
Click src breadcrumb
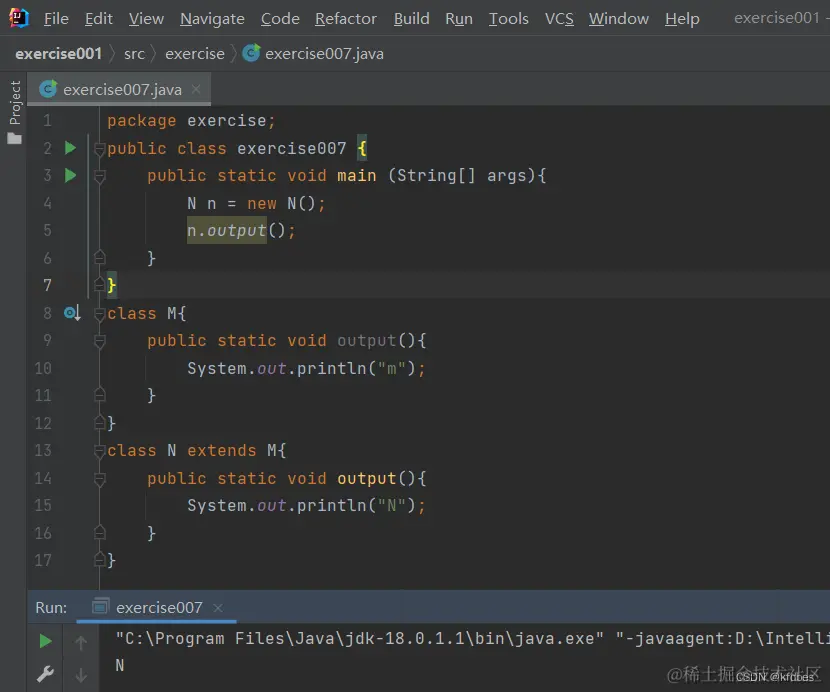tap(134, 53)
